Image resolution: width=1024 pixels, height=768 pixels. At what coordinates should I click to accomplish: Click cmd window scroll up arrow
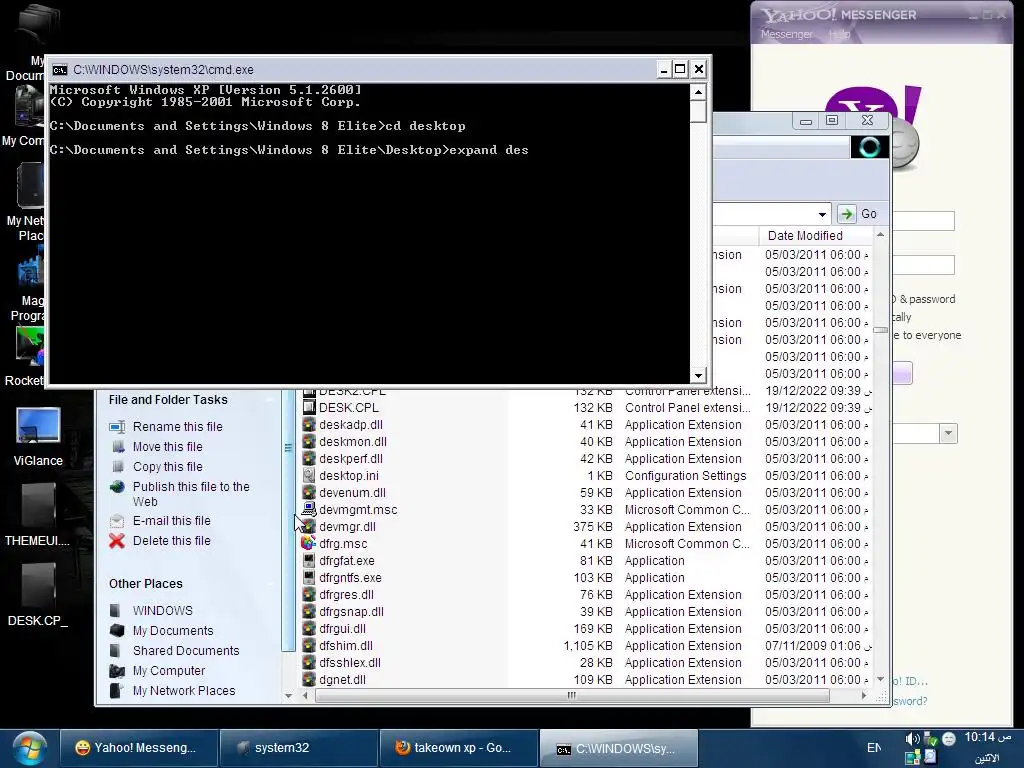click(x=698, y=92)
